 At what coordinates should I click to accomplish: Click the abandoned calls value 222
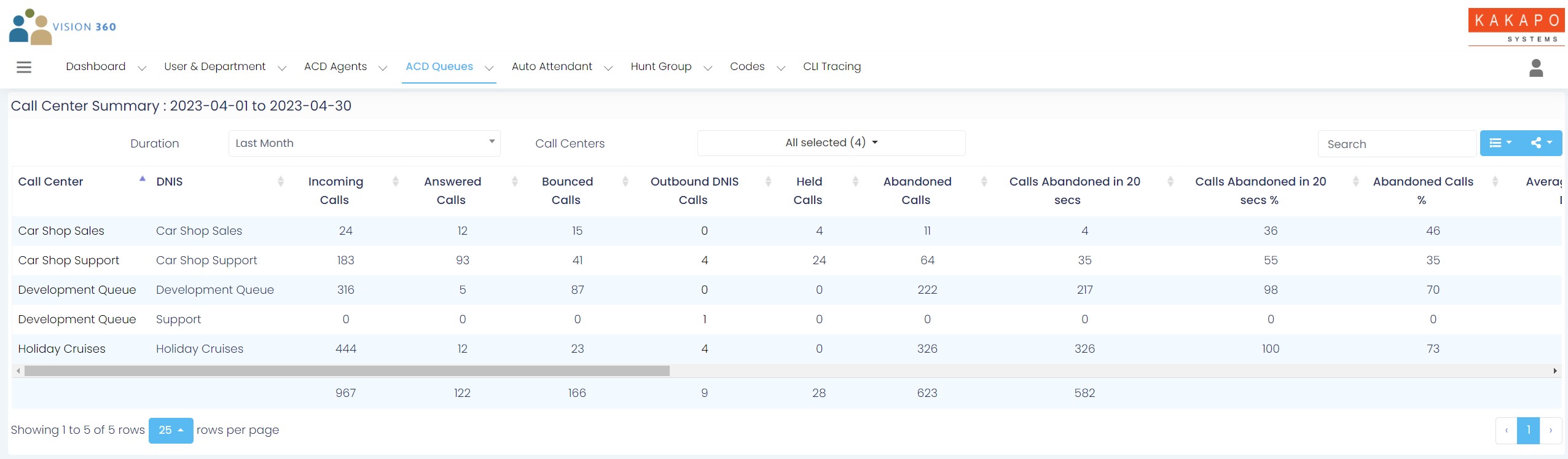927,290
